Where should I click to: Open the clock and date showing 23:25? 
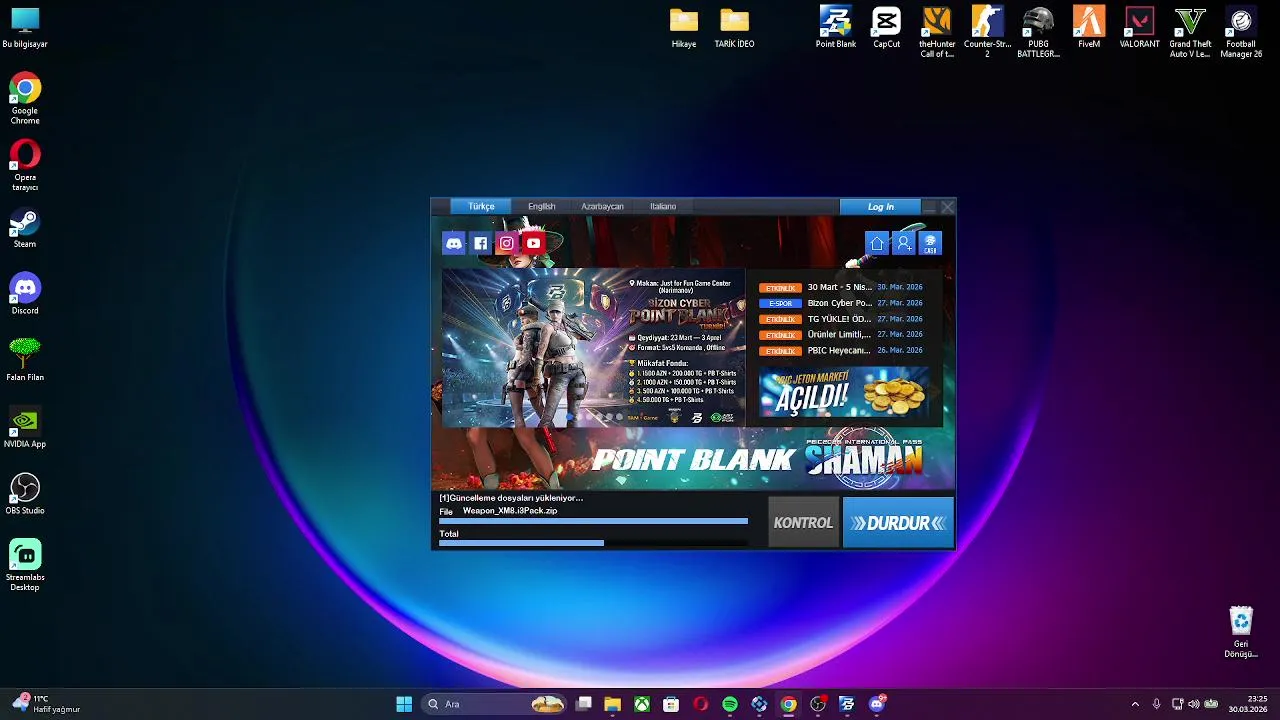pyautogui.click(x=1248, y=704)
